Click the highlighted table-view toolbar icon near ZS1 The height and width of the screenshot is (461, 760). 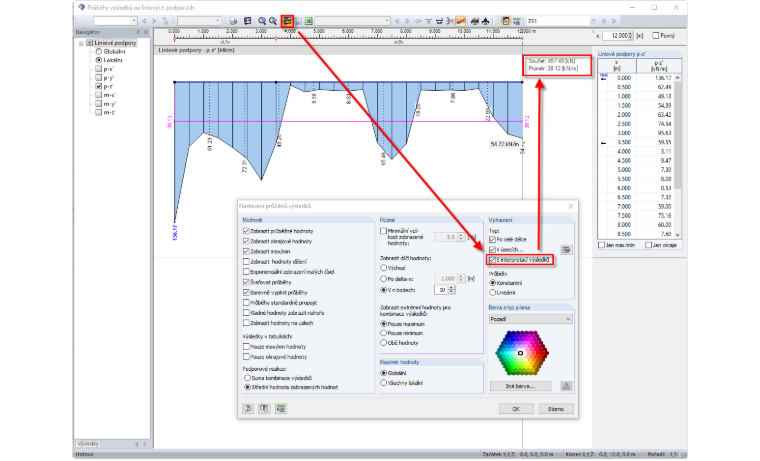pos(506,21)
